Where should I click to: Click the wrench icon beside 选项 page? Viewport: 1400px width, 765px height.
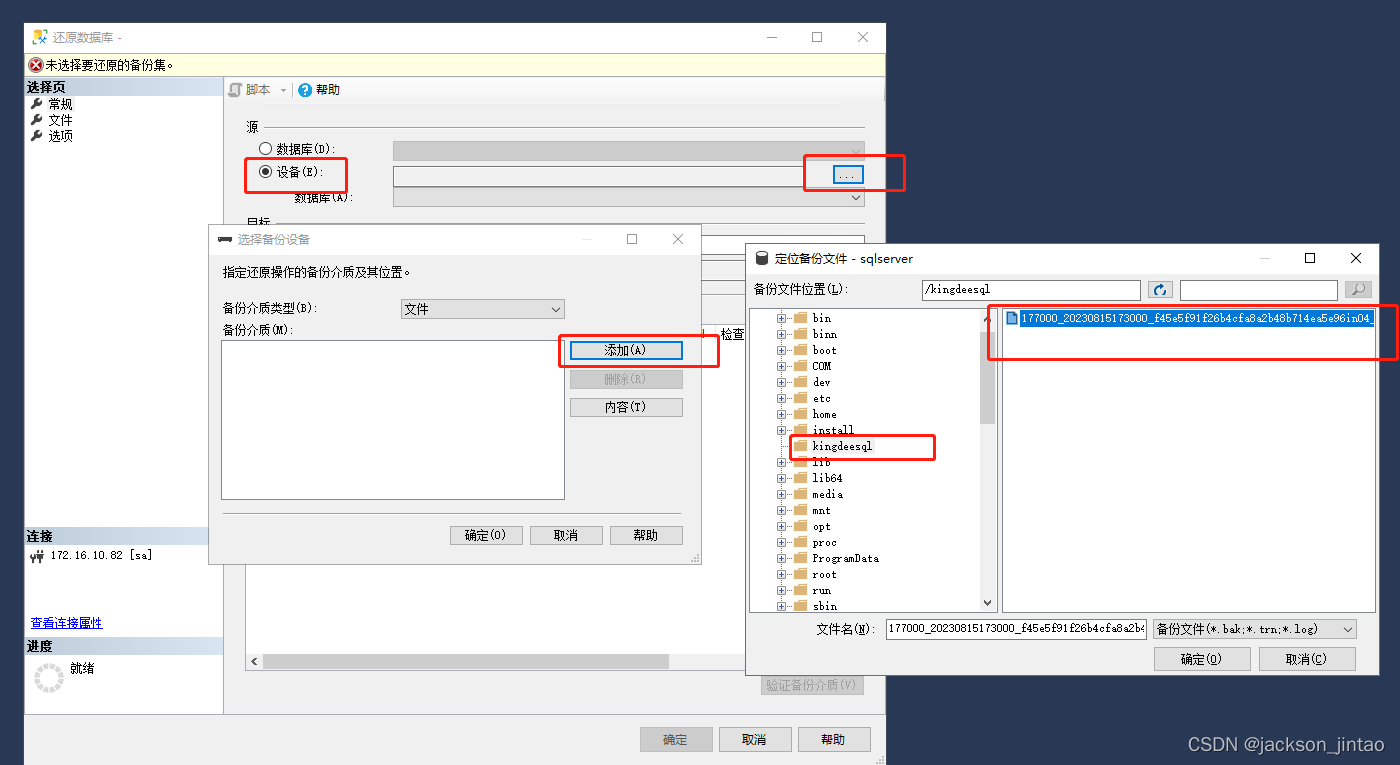click(x=37, y=136)
